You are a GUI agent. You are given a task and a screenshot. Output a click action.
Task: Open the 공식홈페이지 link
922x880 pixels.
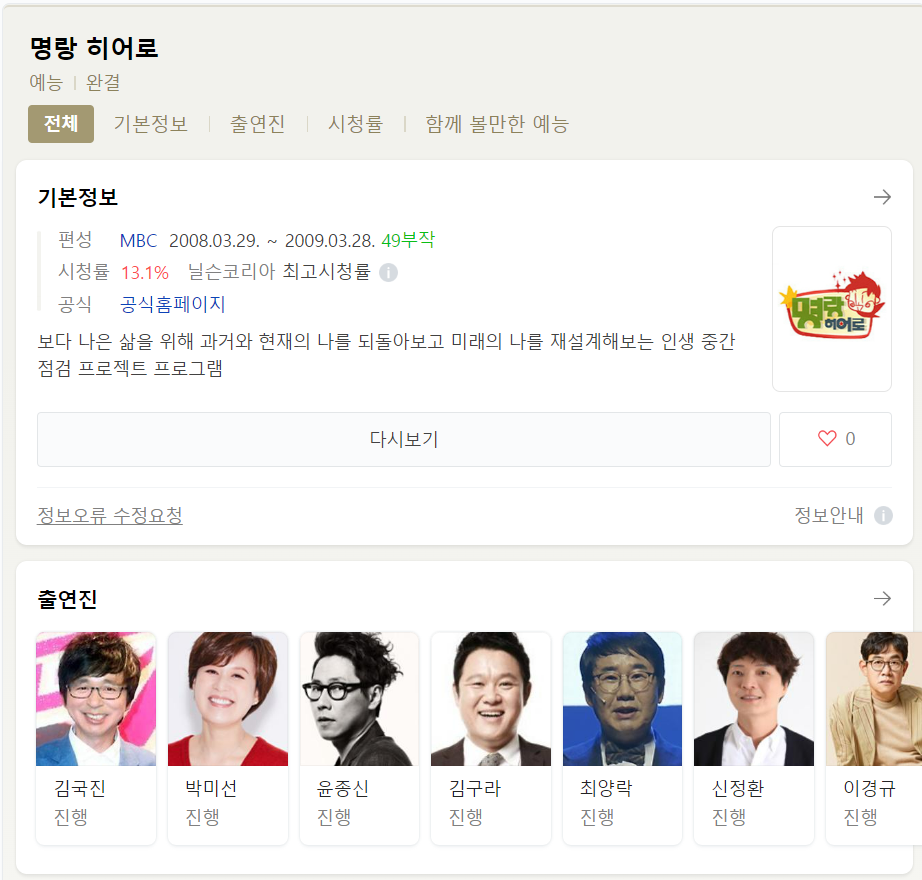pos(173,304)
